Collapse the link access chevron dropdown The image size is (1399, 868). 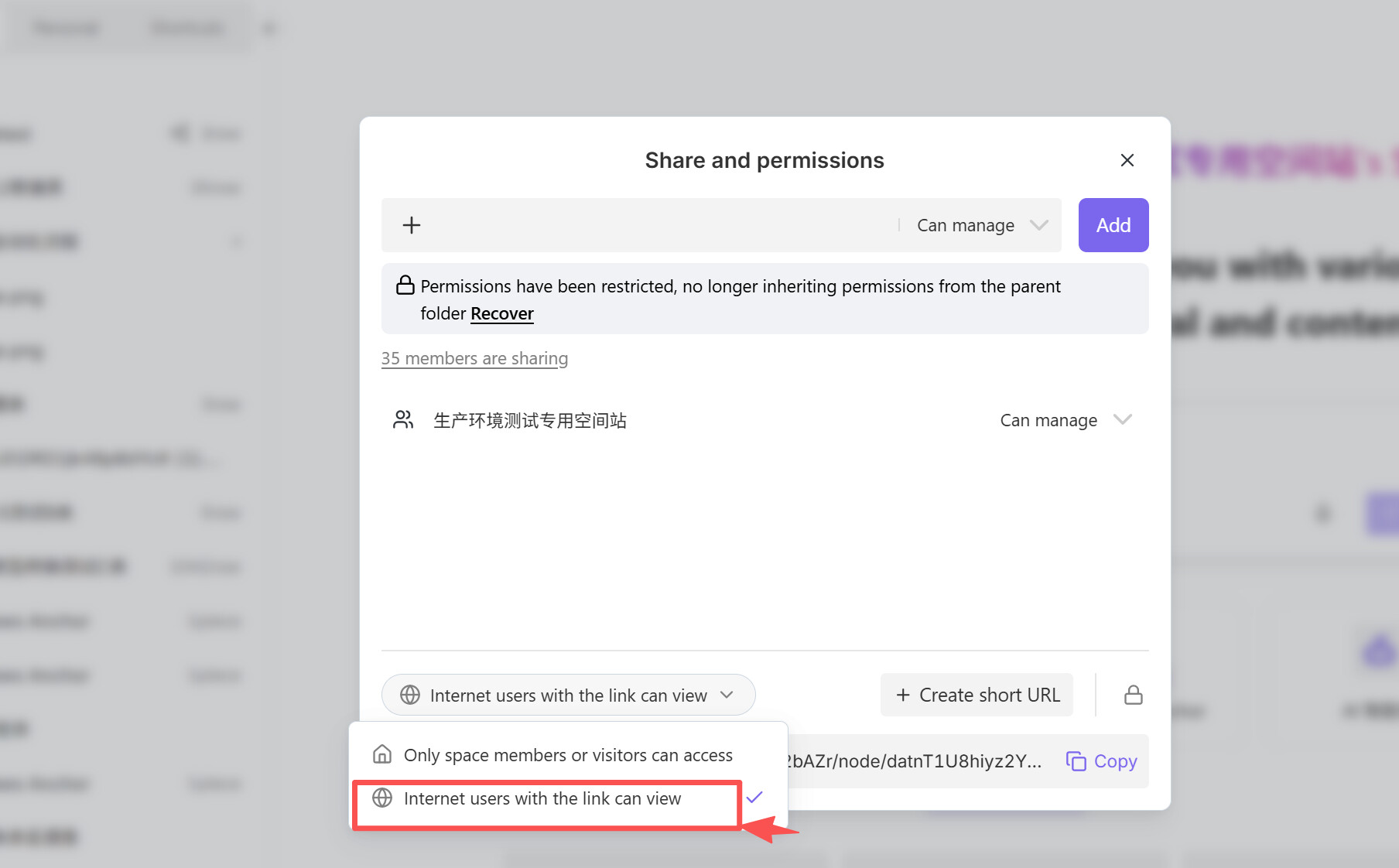(727, 695)
